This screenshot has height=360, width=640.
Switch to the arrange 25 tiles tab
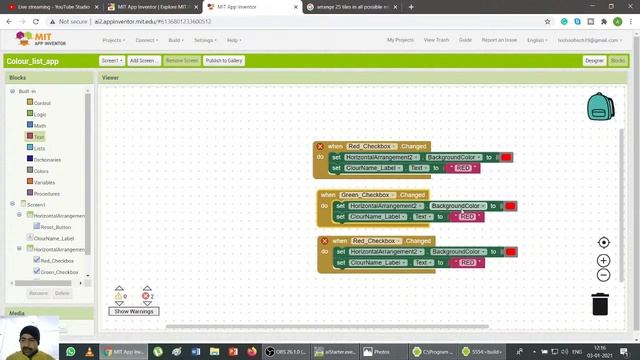351,7
